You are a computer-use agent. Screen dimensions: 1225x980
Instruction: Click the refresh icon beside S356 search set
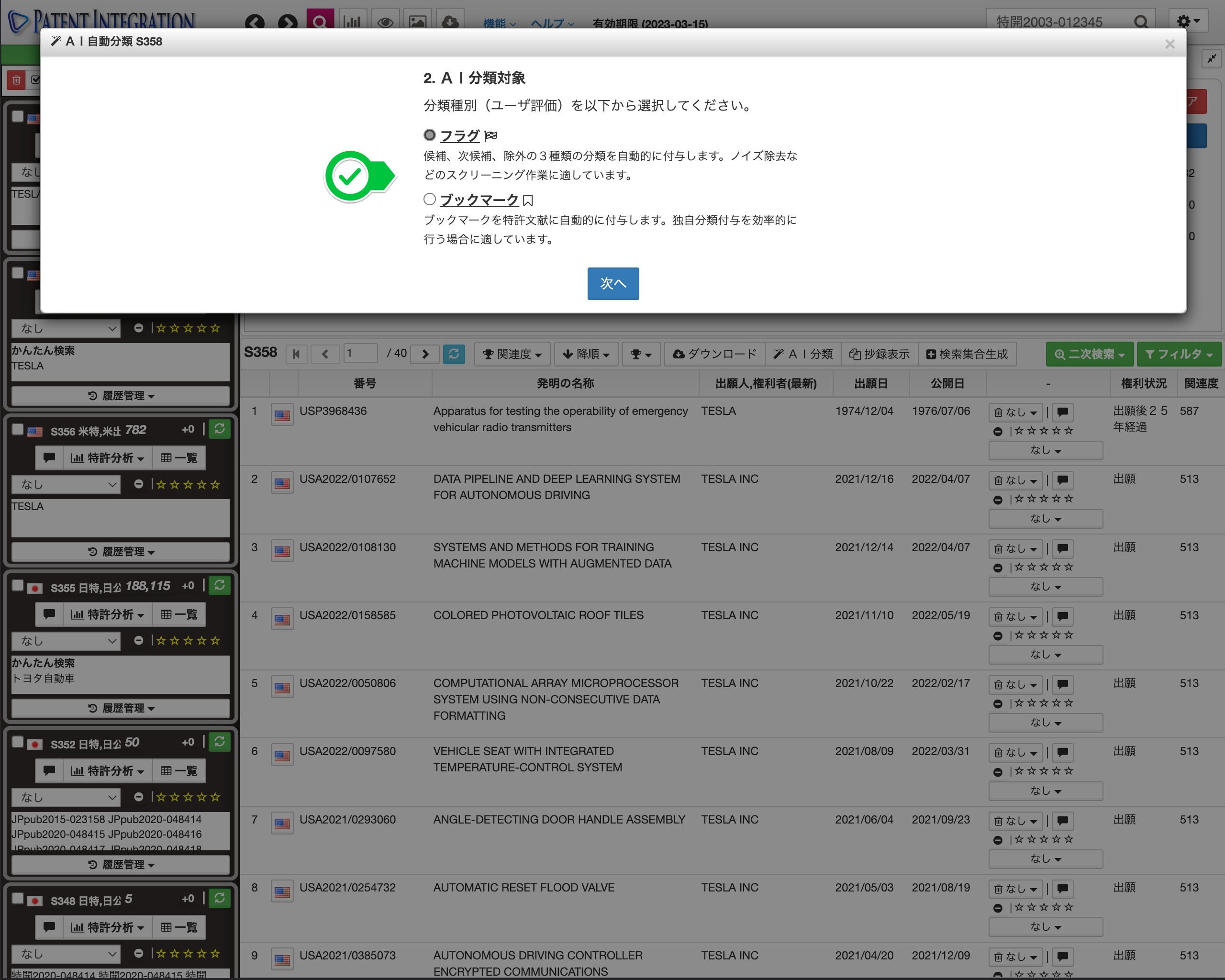(x=219, y=430)
